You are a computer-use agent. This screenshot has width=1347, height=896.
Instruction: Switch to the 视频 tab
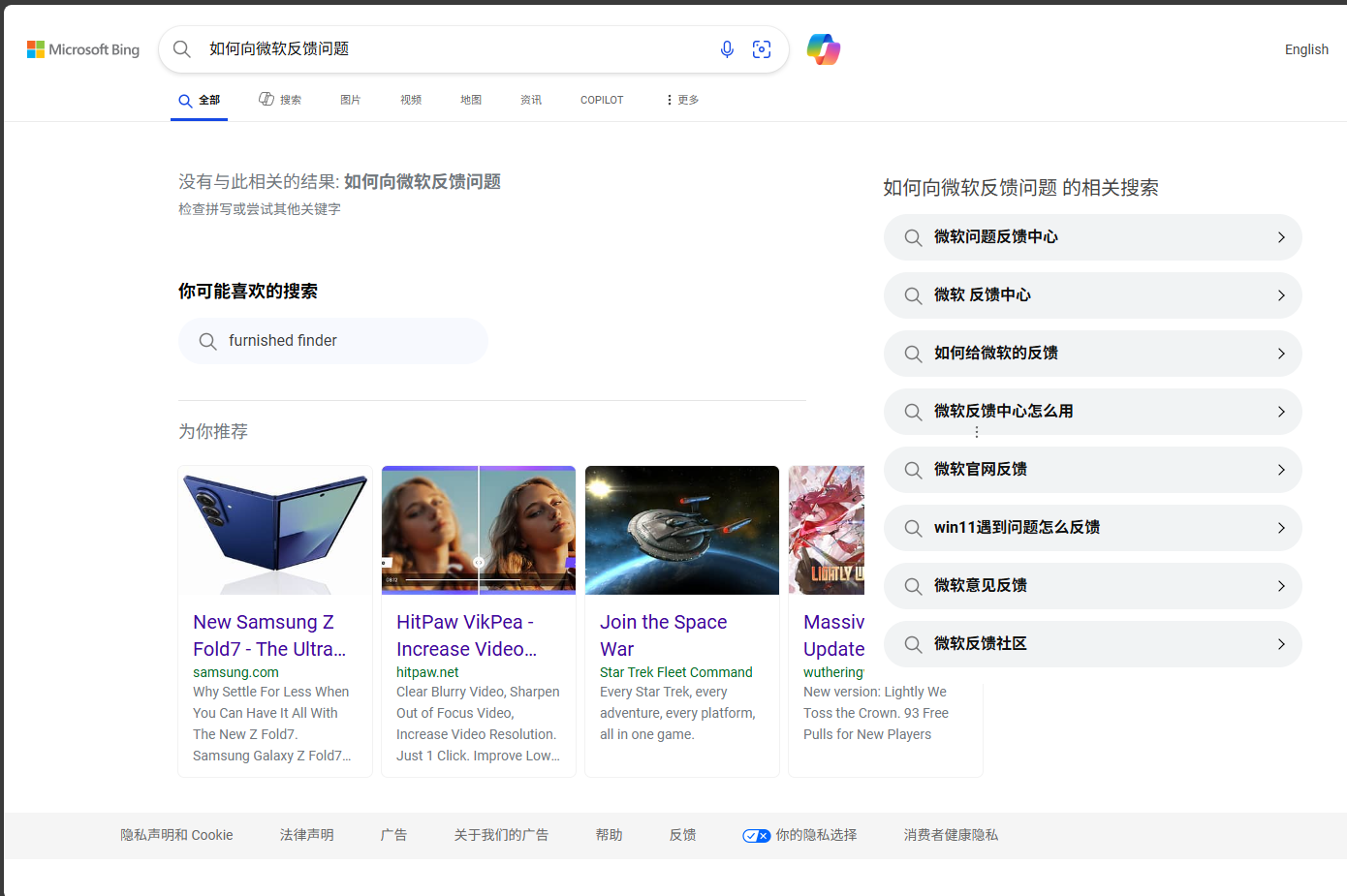click(x=410, y=99)
